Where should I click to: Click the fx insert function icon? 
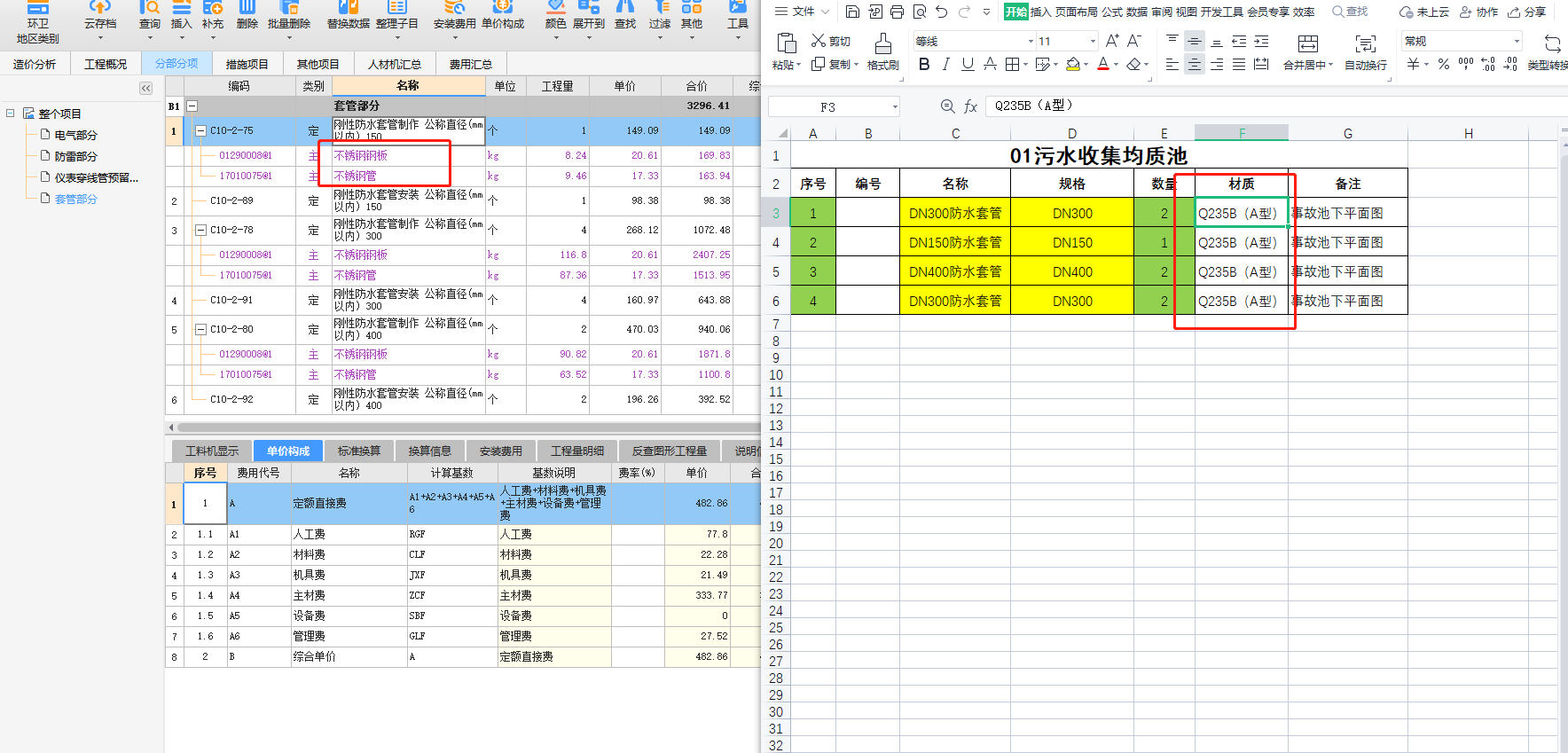tap(971, 106)
